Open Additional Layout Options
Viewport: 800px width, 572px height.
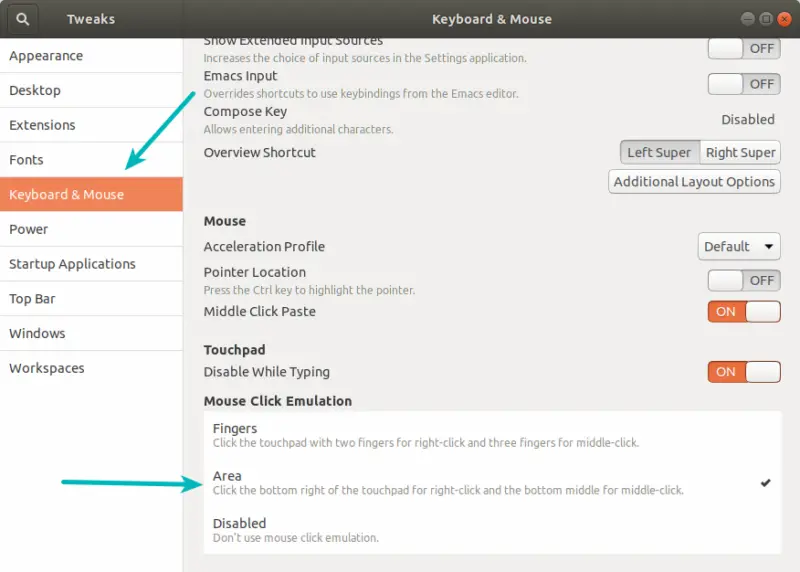694,182
